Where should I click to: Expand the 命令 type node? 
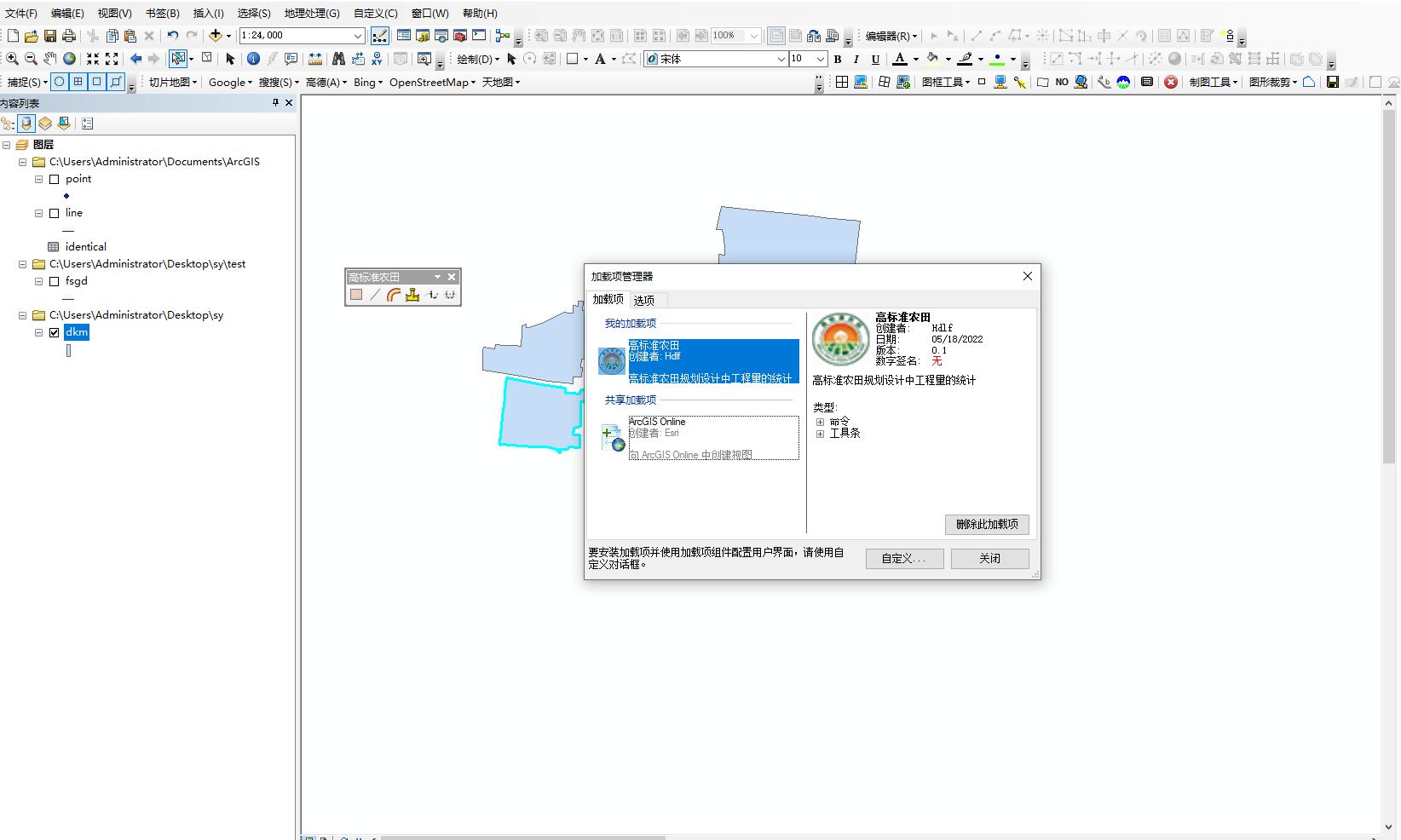tap(820, 422)
